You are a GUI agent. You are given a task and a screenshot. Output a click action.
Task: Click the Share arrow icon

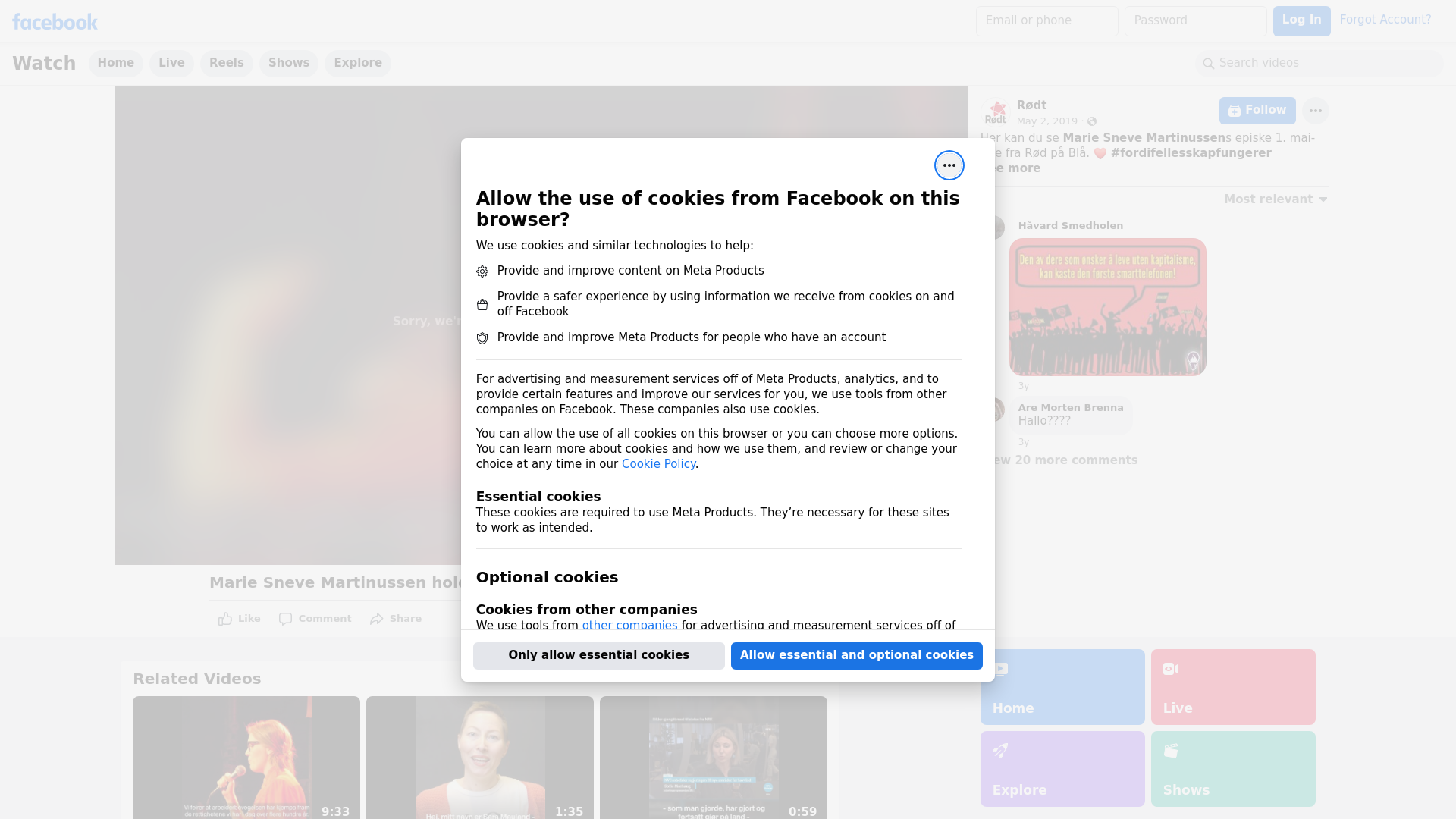(377, 619)
